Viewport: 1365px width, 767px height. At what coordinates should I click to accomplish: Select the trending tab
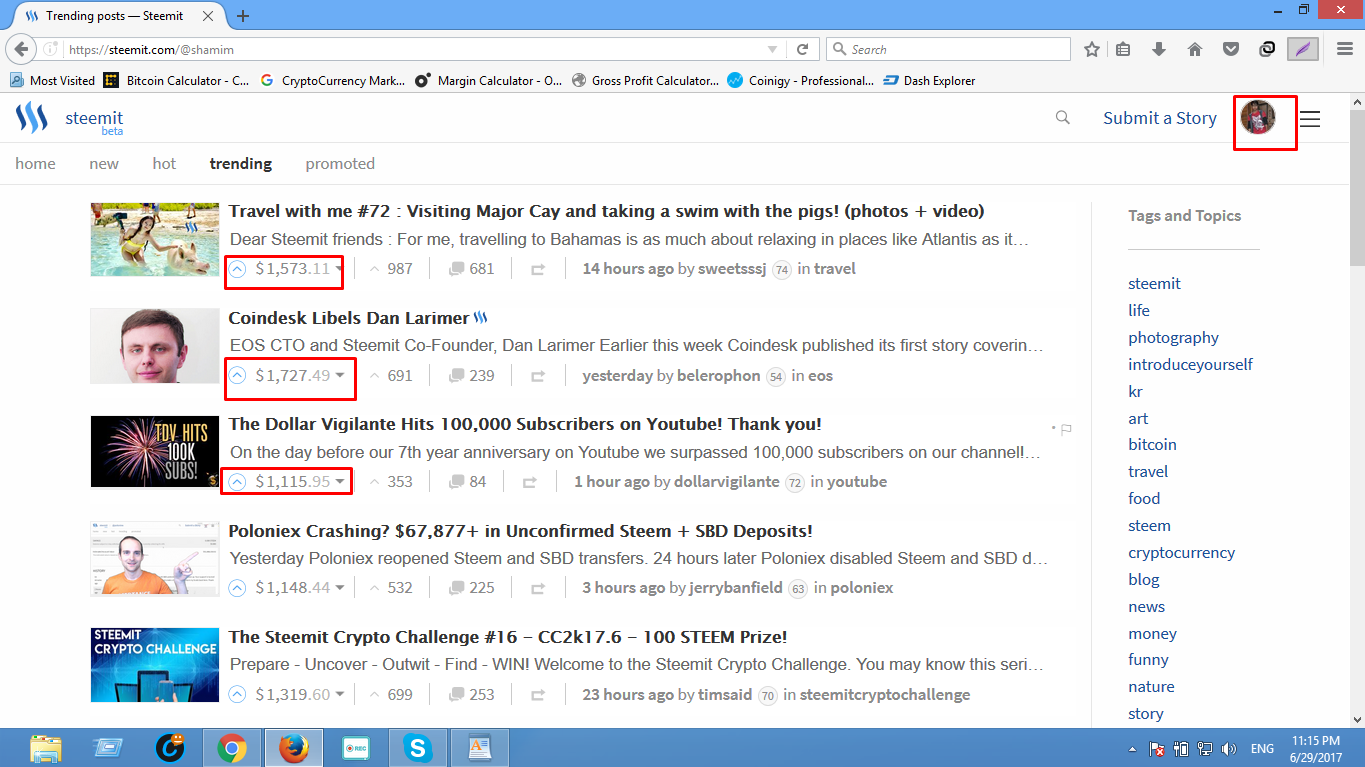coord(241,163)
